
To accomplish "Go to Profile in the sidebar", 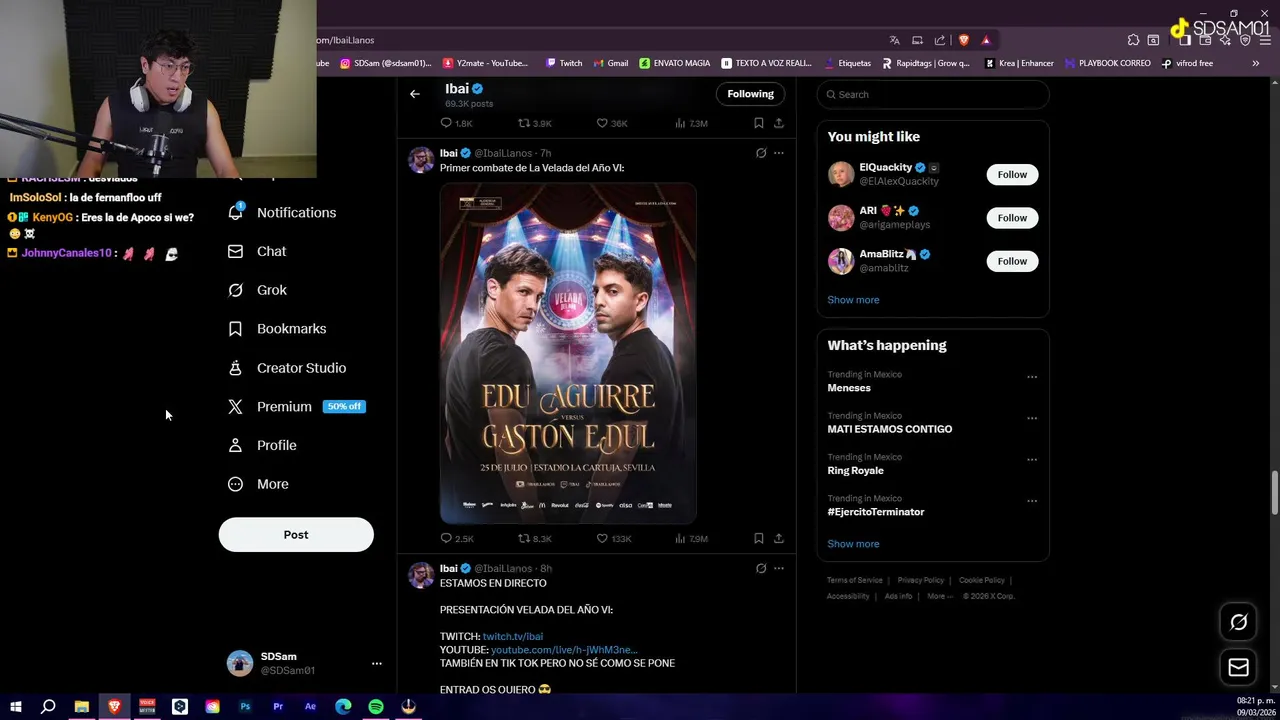I will 262,445.
